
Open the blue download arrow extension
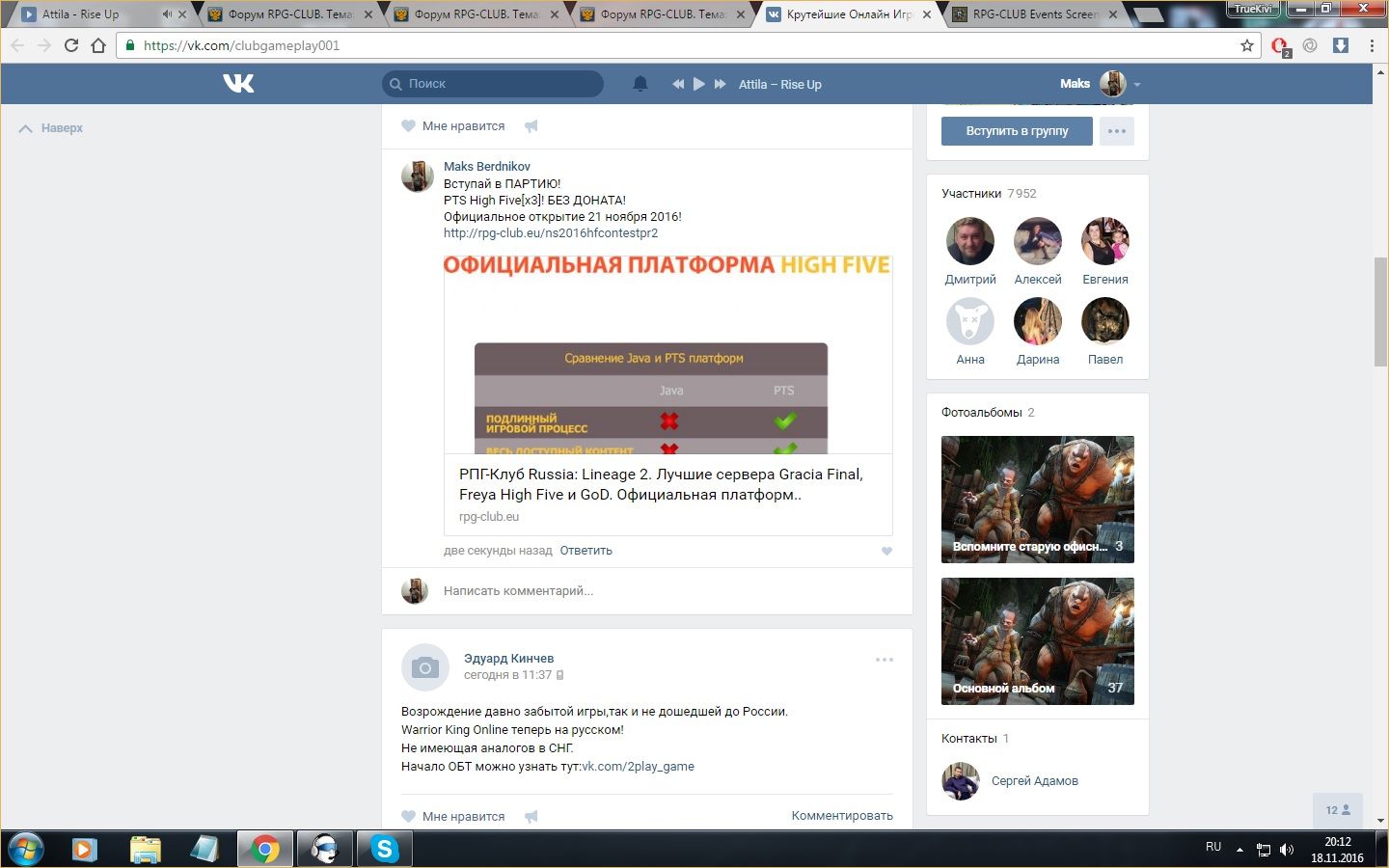click(x=1341, y=45)
